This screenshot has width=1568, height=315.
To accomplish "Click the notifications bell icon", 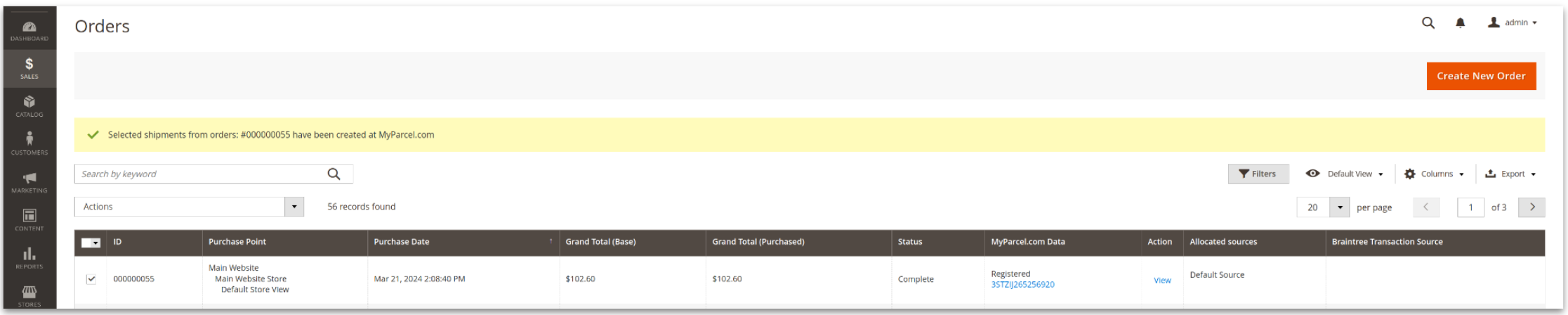I will (x=1460, y=23).
